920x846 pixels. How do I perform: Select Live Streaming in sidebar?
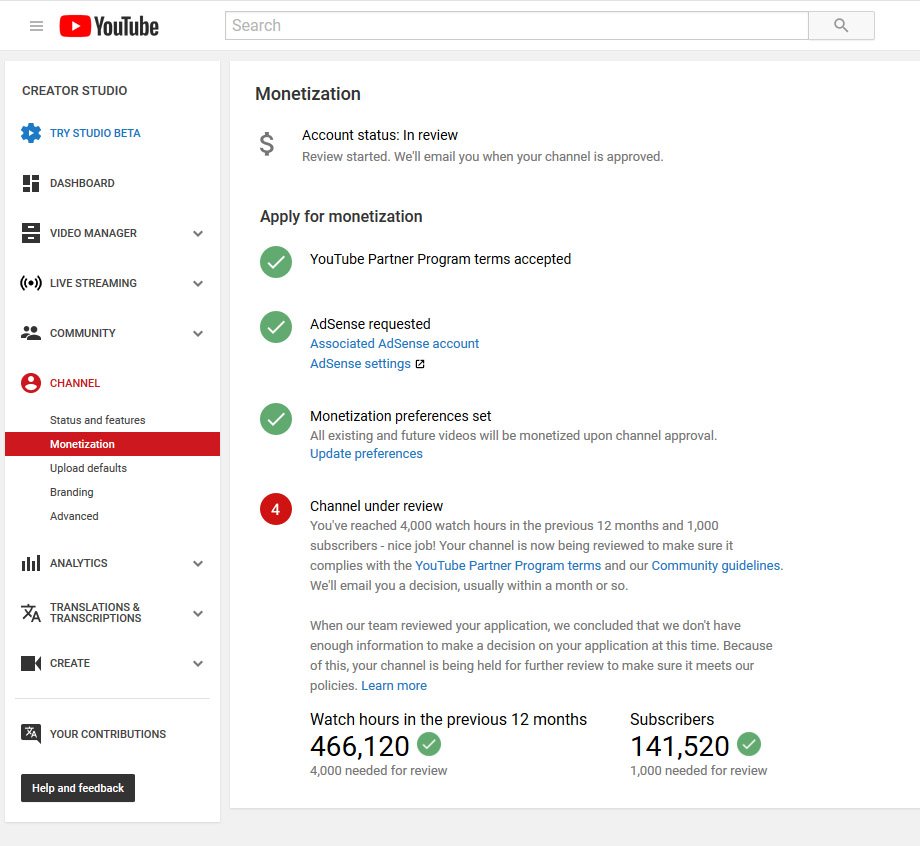pyautogui.click(x=93, y=283)
